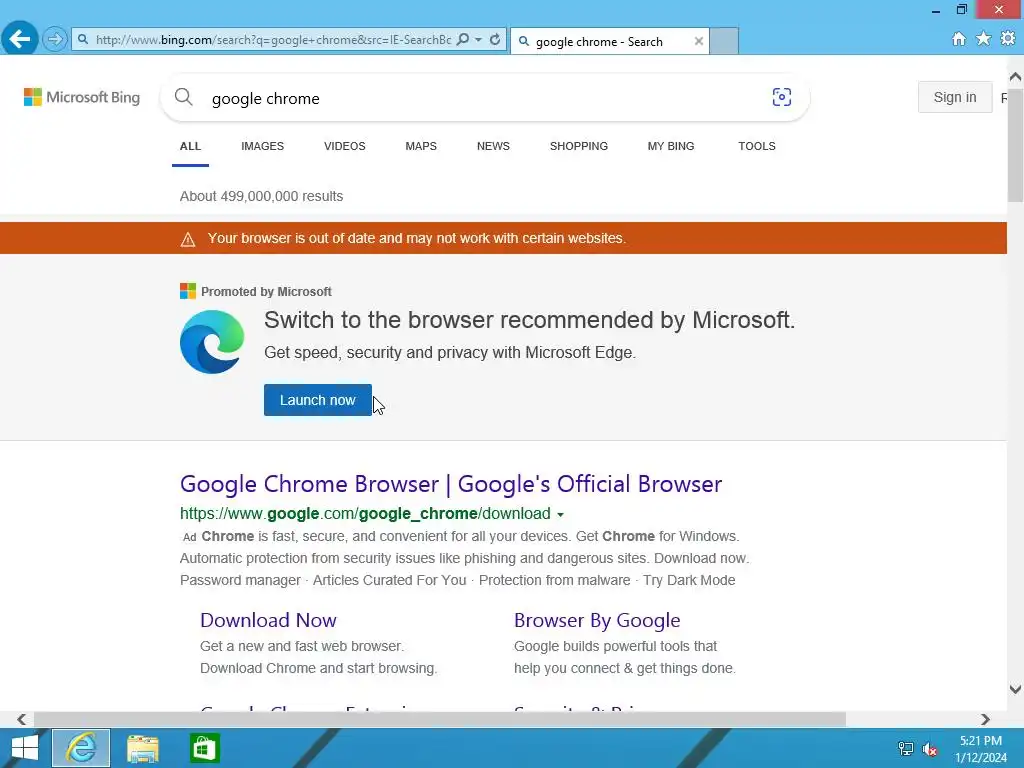Image resolution: width=1024 pixels, height=768 pixels.
Task: Click the horizontal scrollbar thumb
Action: [440, 719]
